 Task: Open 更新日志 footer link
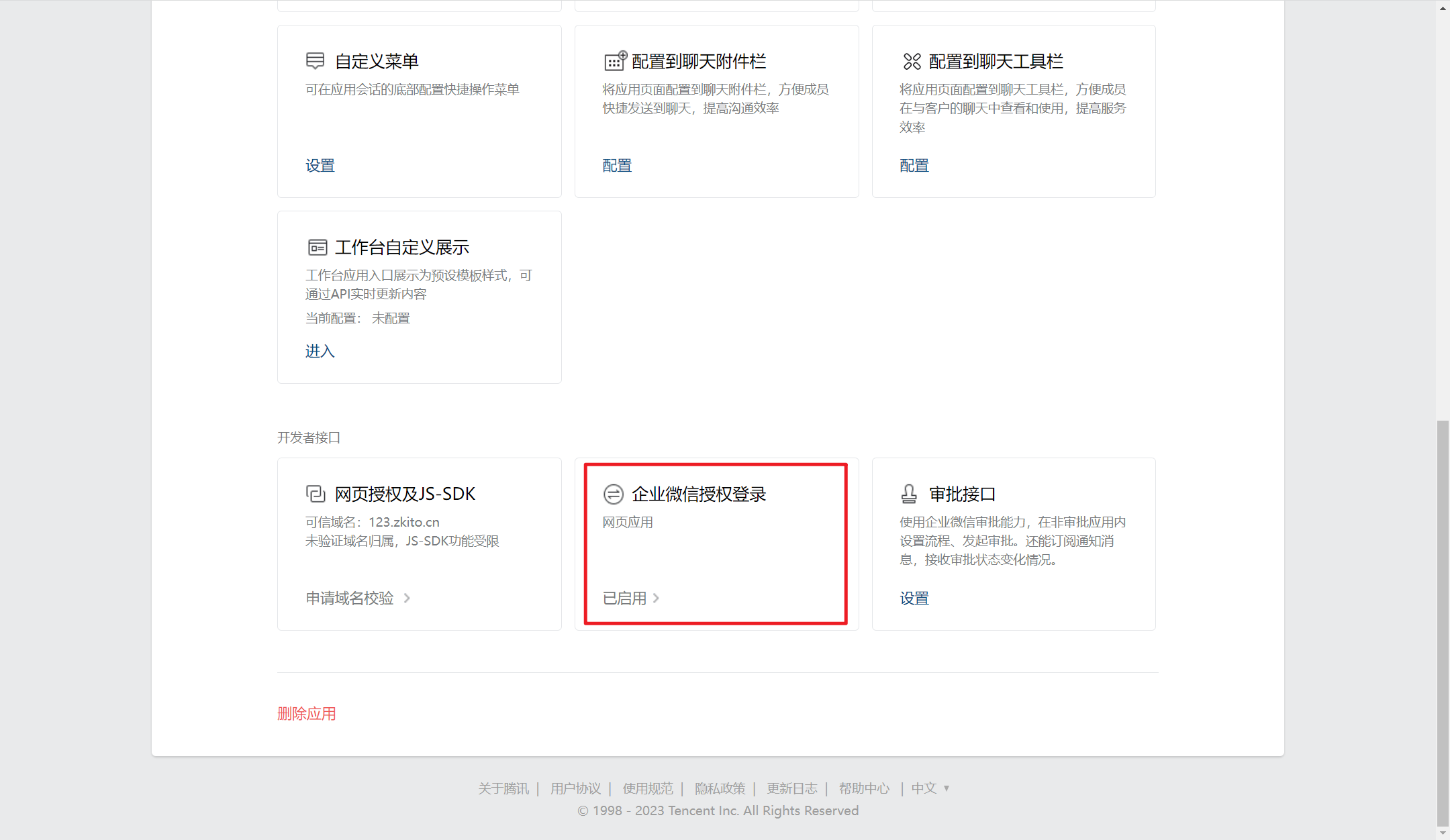791,788
